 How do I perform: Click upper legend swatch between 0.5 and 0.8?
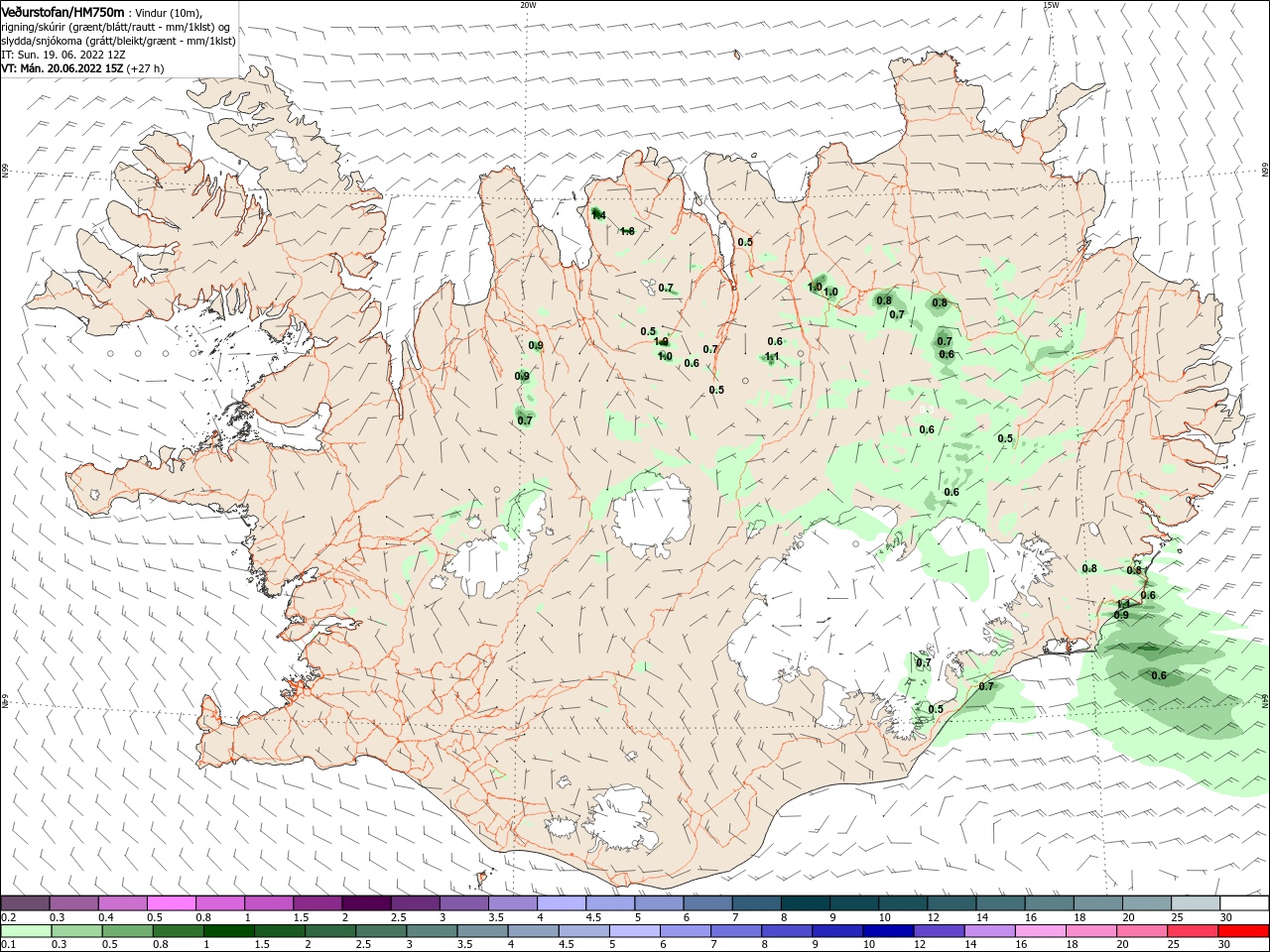point(173,903)
